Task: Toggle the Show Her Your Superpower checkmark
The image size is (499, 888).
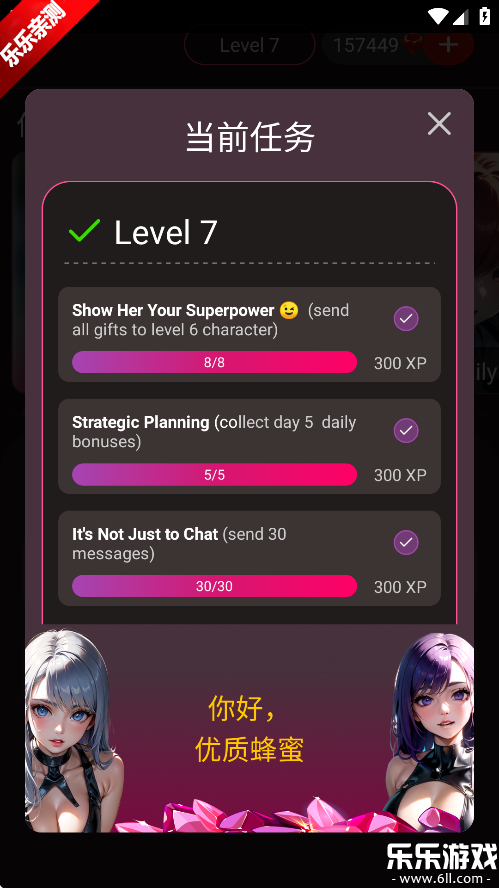Action: 406,319
